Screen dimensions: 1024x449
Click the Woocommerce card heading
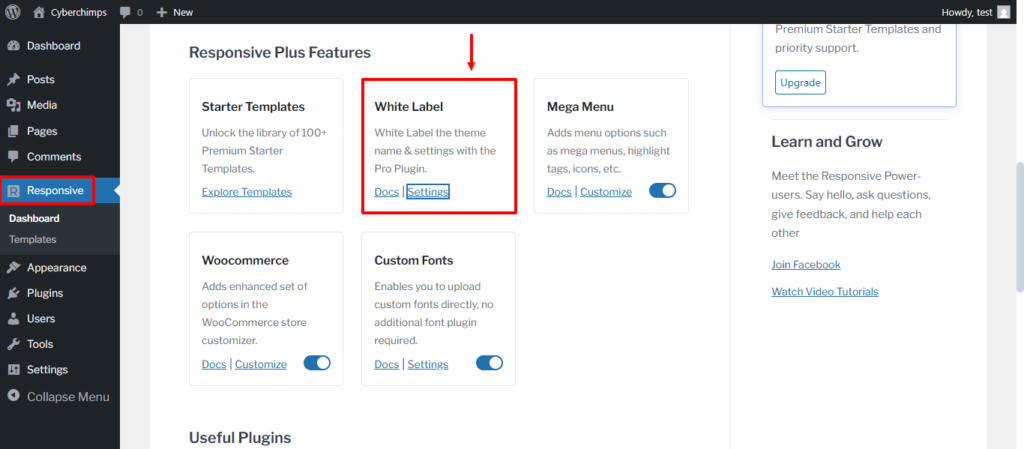tap(246, 260)
